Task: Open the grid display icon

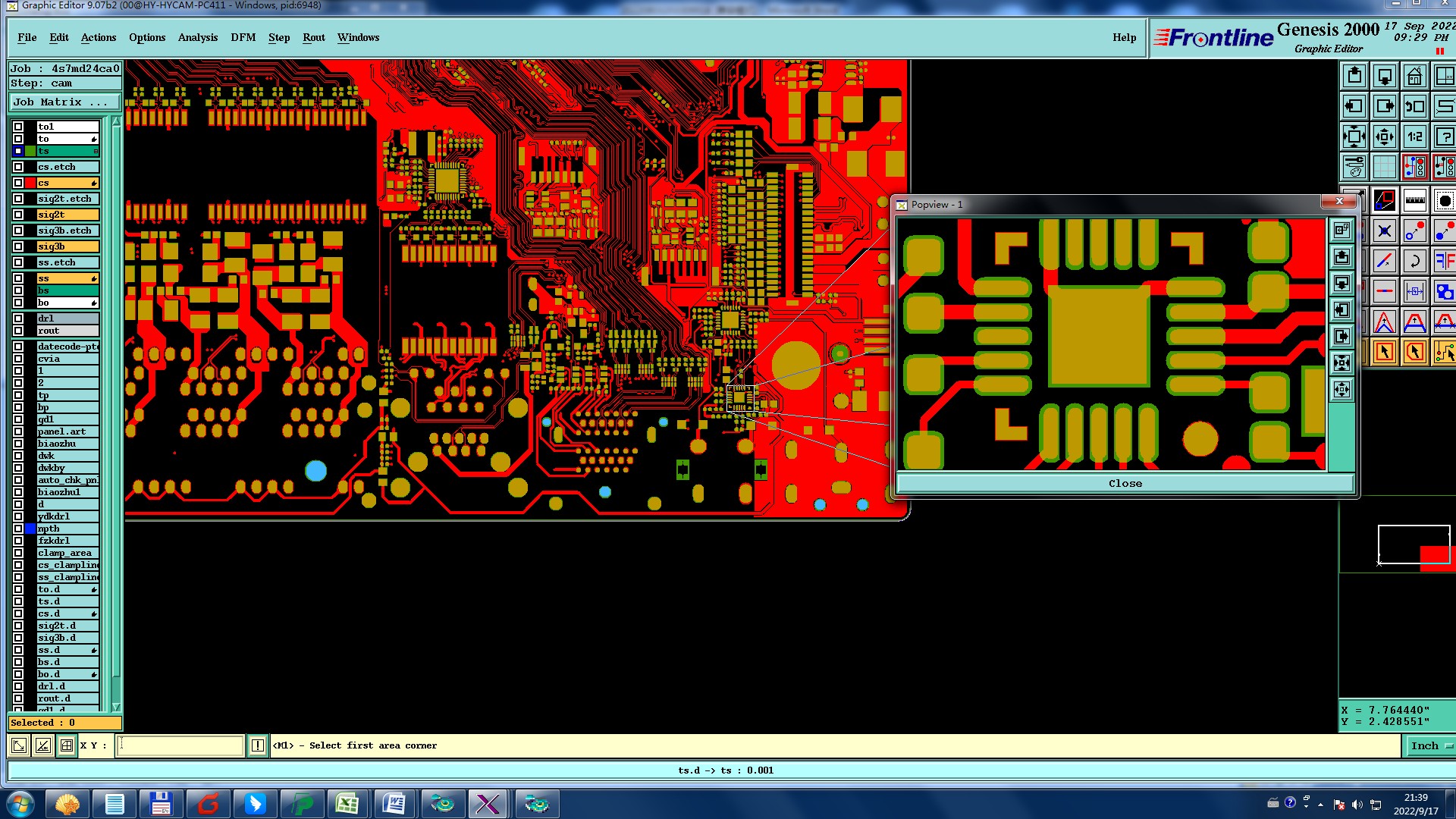Action: [x=1384, y=167]
